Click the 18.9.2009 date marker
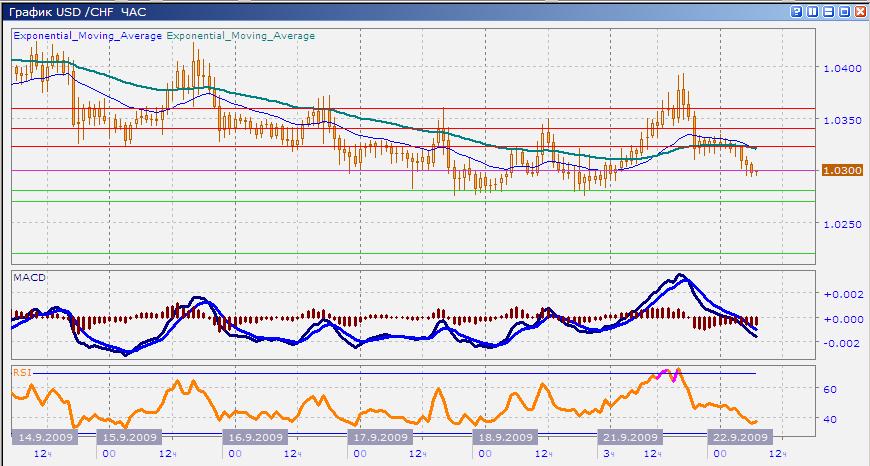This screenshot has height=466, width=870. point(502,437)
